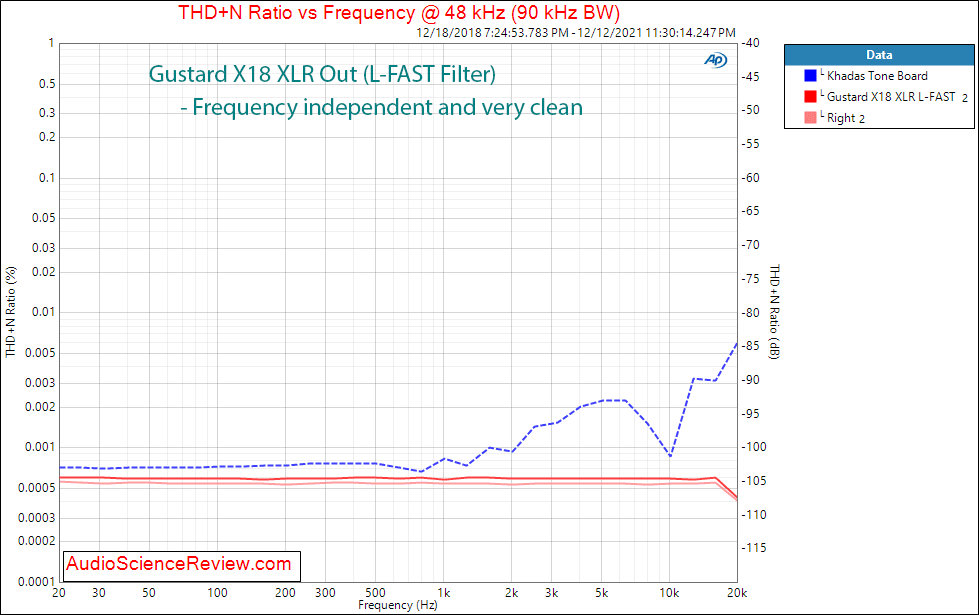Click the -40 dB tick label
The image size is (979, 615).
click(750, 43)
